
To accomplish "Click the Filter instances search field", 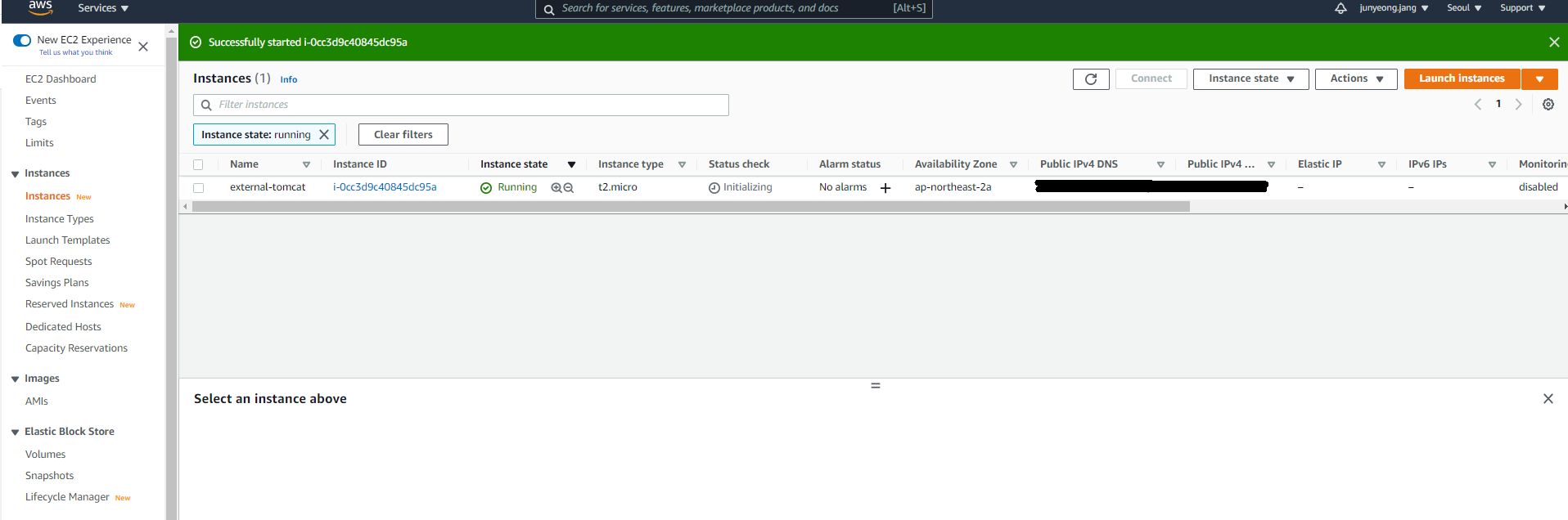I will coord(461,105).
